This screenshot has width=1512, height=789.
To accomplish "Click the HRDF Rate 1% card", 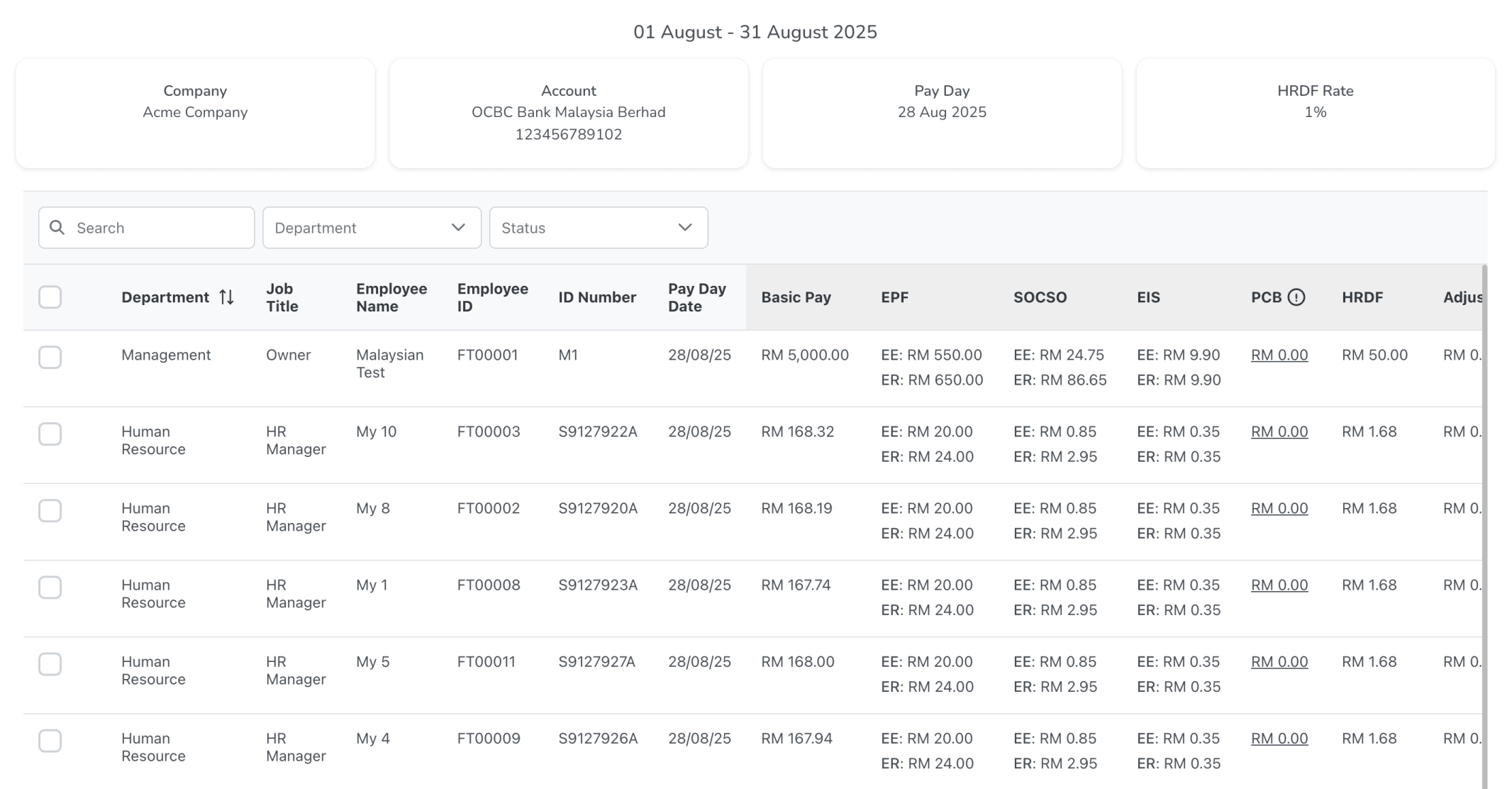I will coord(1316,114).
